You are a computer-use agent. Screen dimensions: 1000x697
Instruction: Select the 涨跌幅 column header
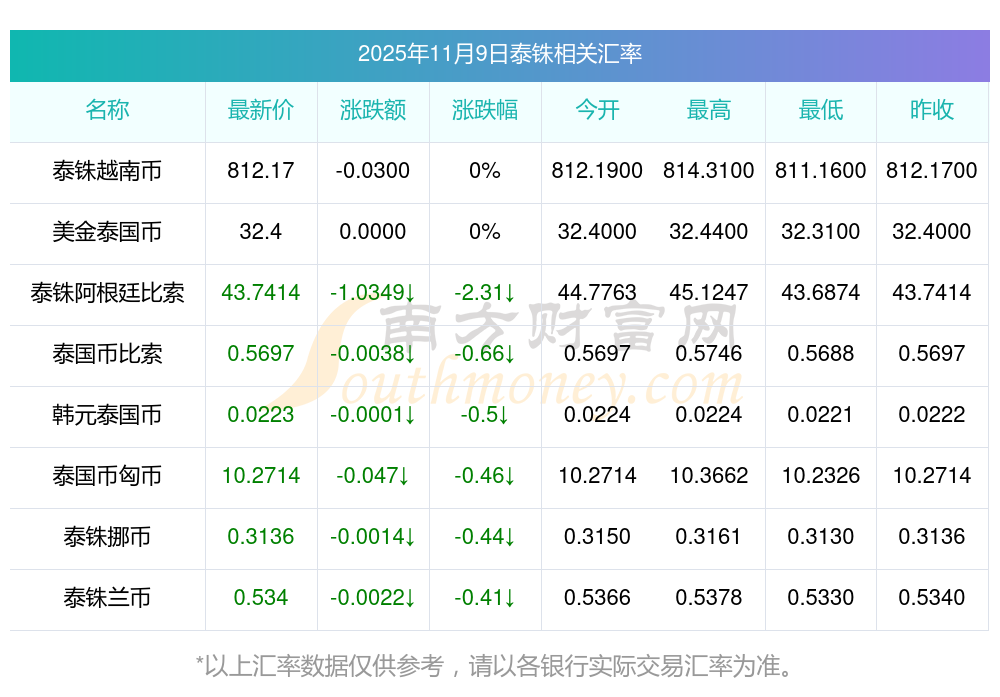pos(485,110)
